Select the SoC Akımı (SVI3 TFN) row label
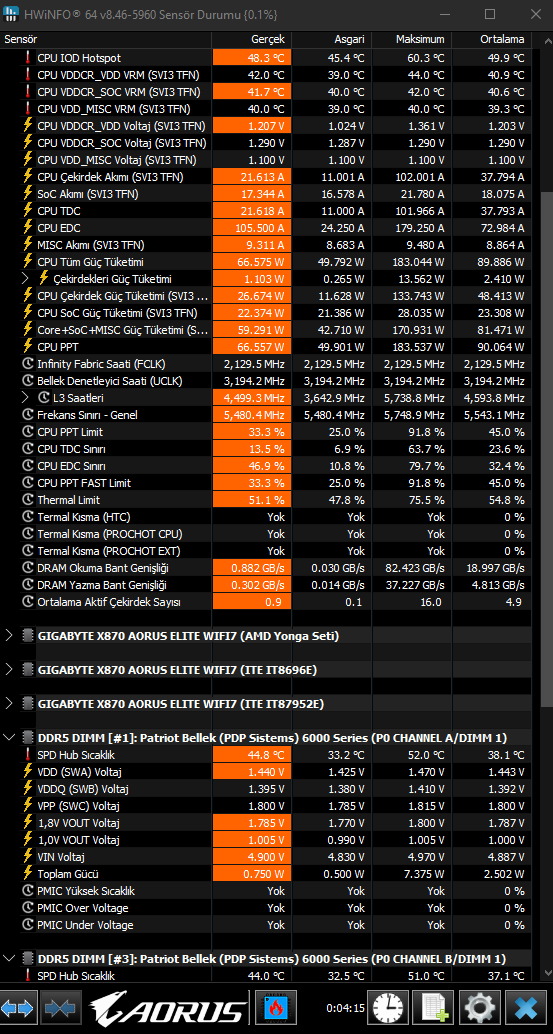 click(88, 193)
